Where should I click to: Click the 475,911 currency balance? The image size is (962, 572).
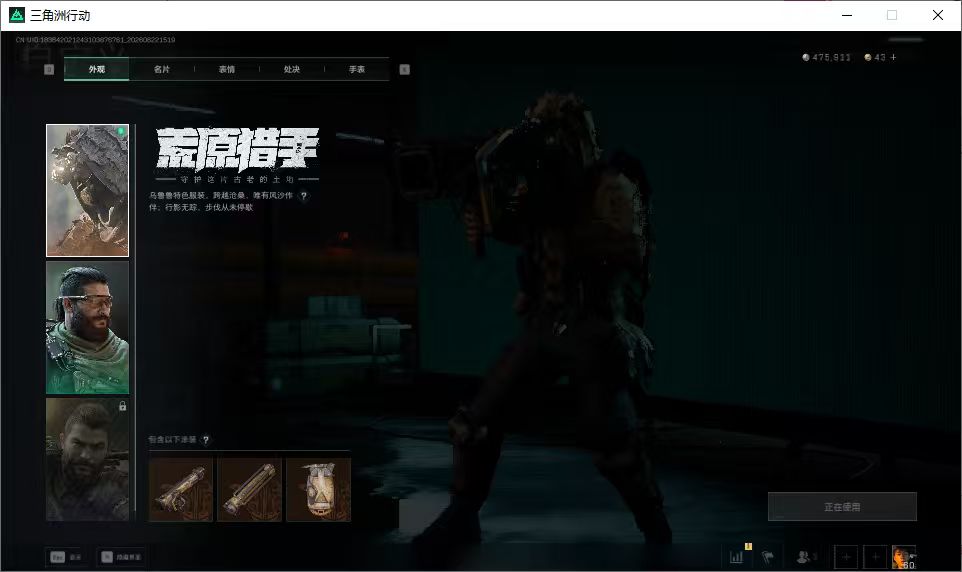click(x=826, y=57)
